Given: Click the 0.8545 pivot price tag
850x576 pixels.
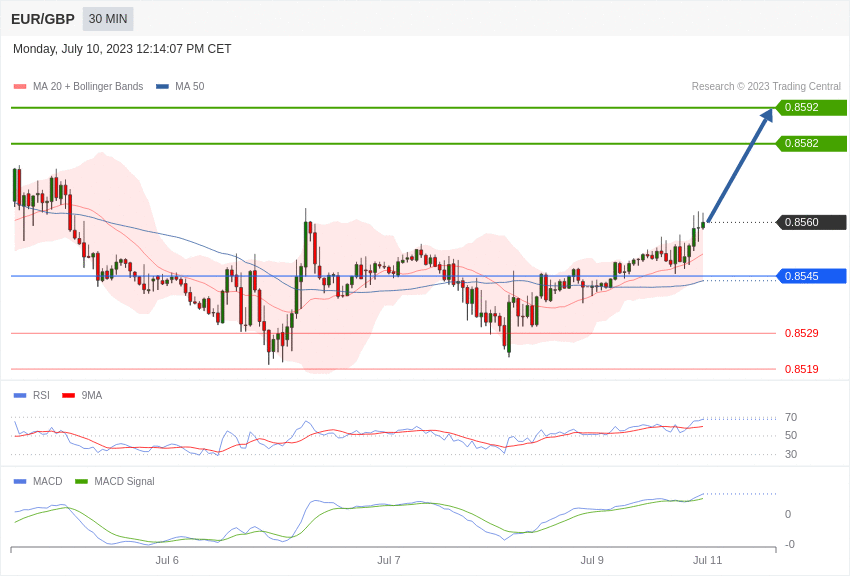Looking at the screenshot, I should pos(812,276).
